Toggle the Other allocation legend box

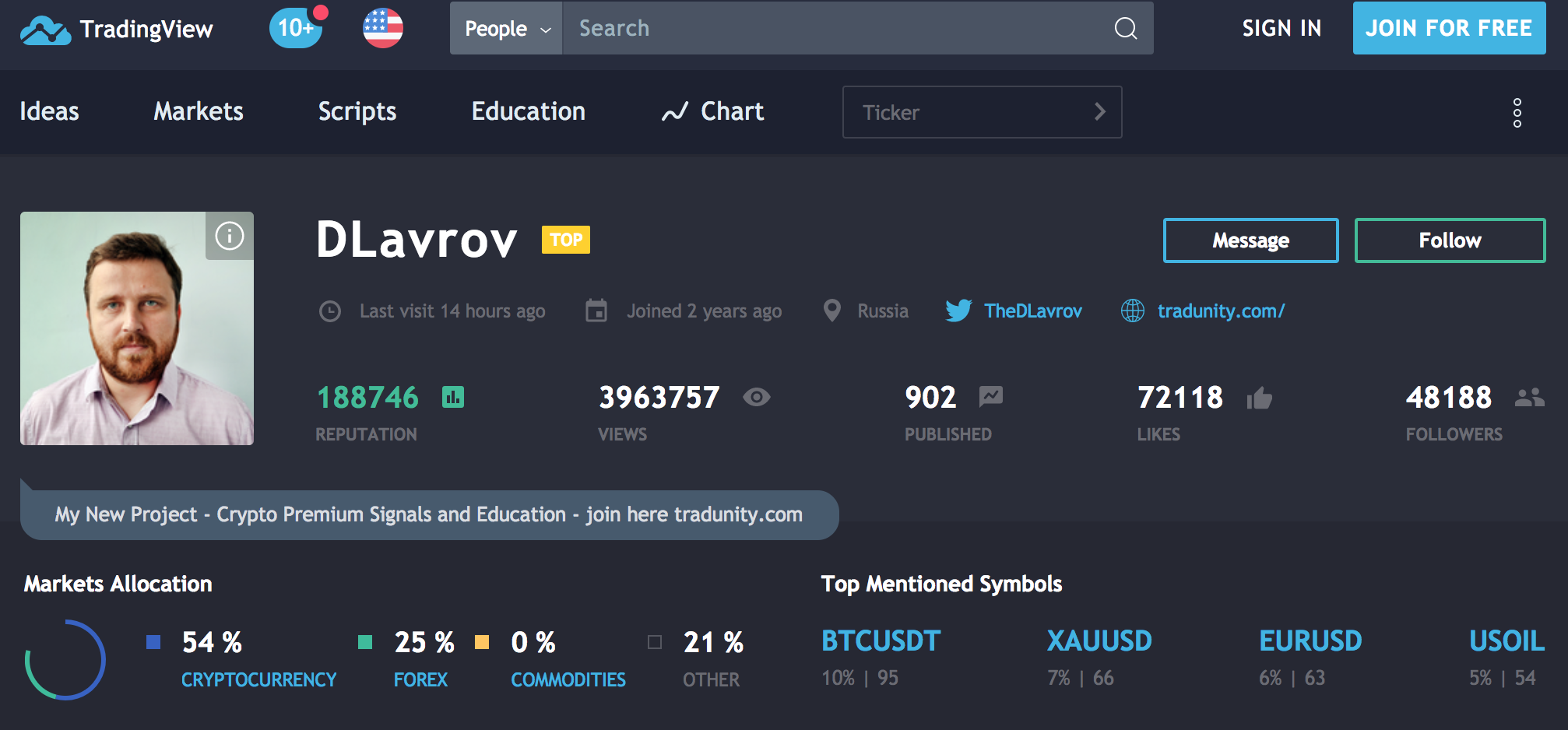(x=655, y=642)
